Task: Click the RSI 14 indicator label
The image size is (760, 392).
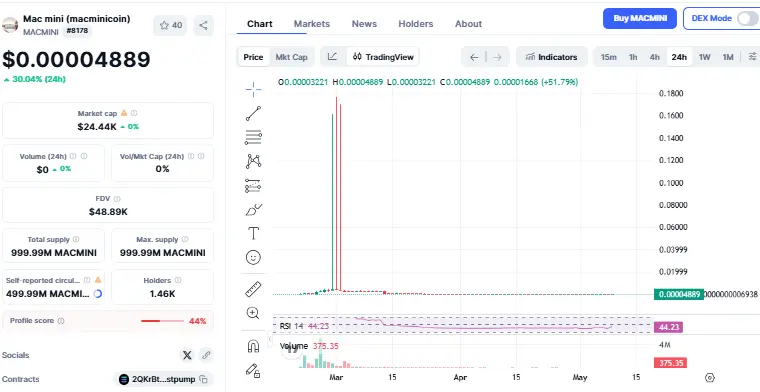Action: [291, 326]
